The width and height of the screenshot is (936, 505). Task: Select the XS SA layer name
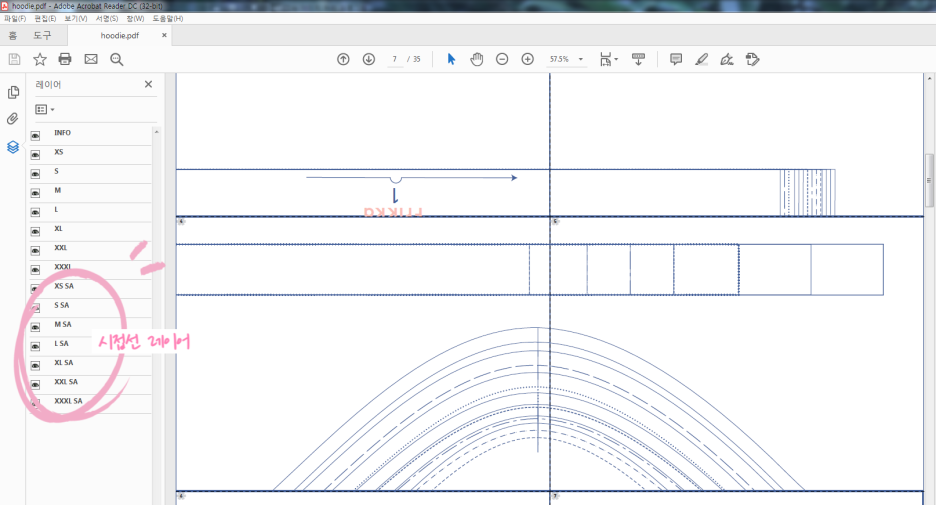pyautogui.click(x=64, y=286)
